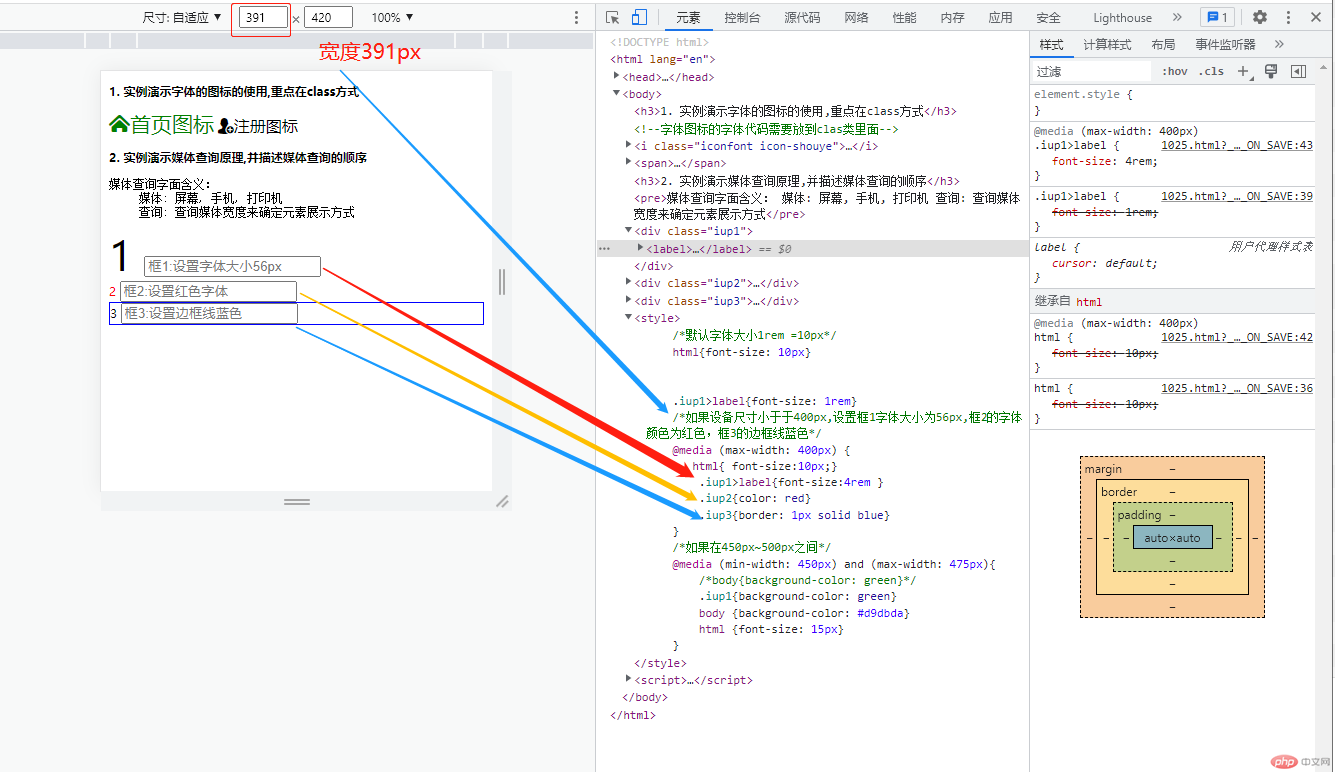The image size is (1335, 772).
Task: Expand the script element node
Action: coord(629,679)
